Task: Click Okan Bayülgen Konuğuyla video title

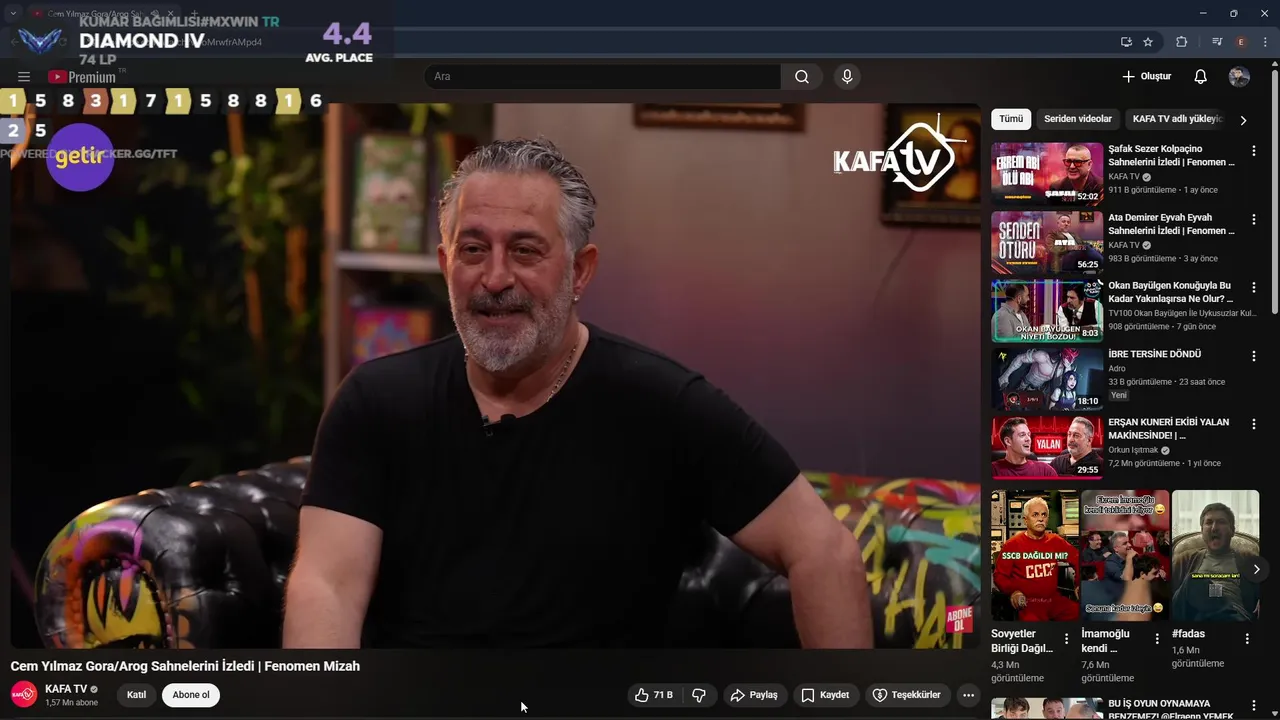Action: pyautogui.click(x=1171, y=292)
